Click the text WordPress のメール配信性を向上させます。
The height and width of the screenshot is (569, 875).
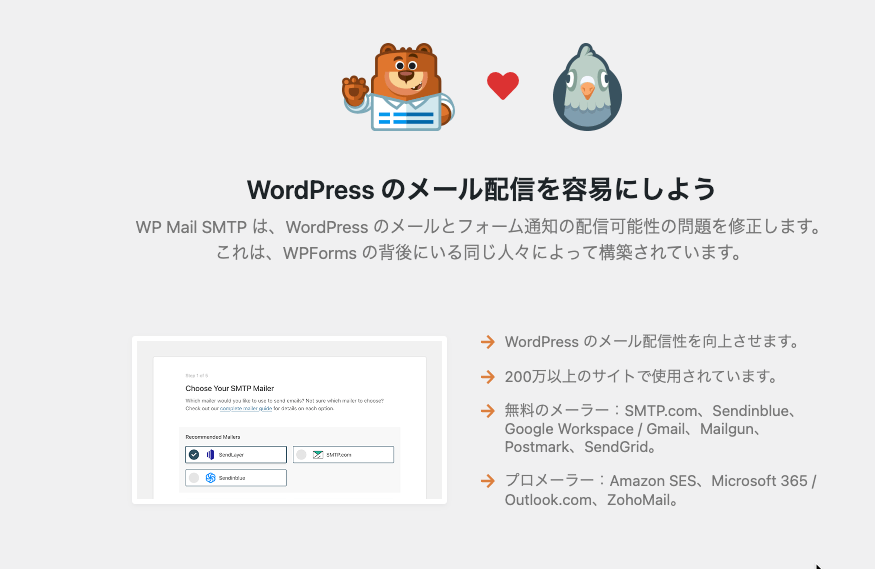[x=652, y=341]
